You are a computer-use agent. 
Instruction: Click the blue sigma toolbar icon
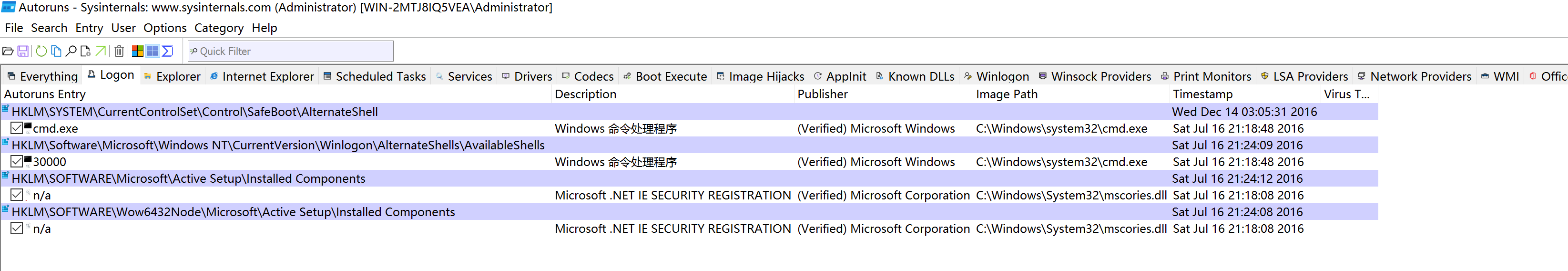click(168, 51)
